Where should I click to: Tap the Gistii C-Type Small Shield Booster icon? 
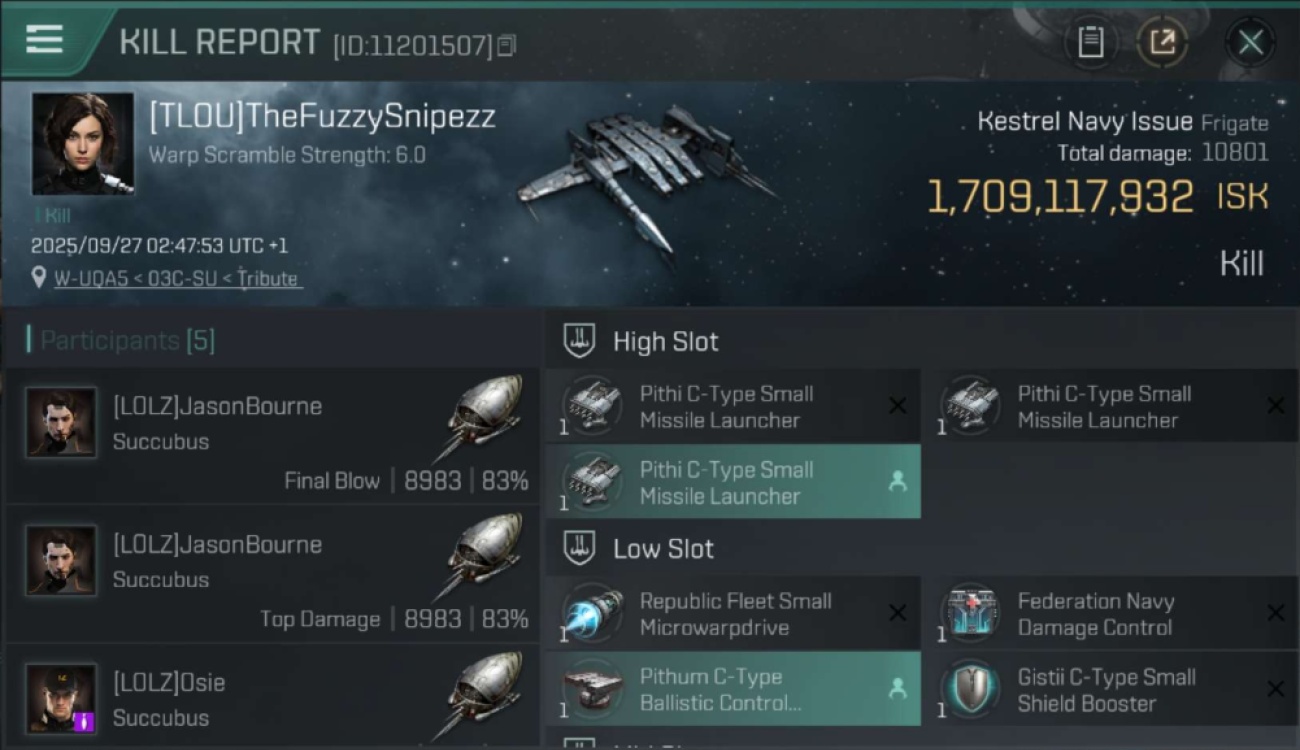click(x=970, y=690)
